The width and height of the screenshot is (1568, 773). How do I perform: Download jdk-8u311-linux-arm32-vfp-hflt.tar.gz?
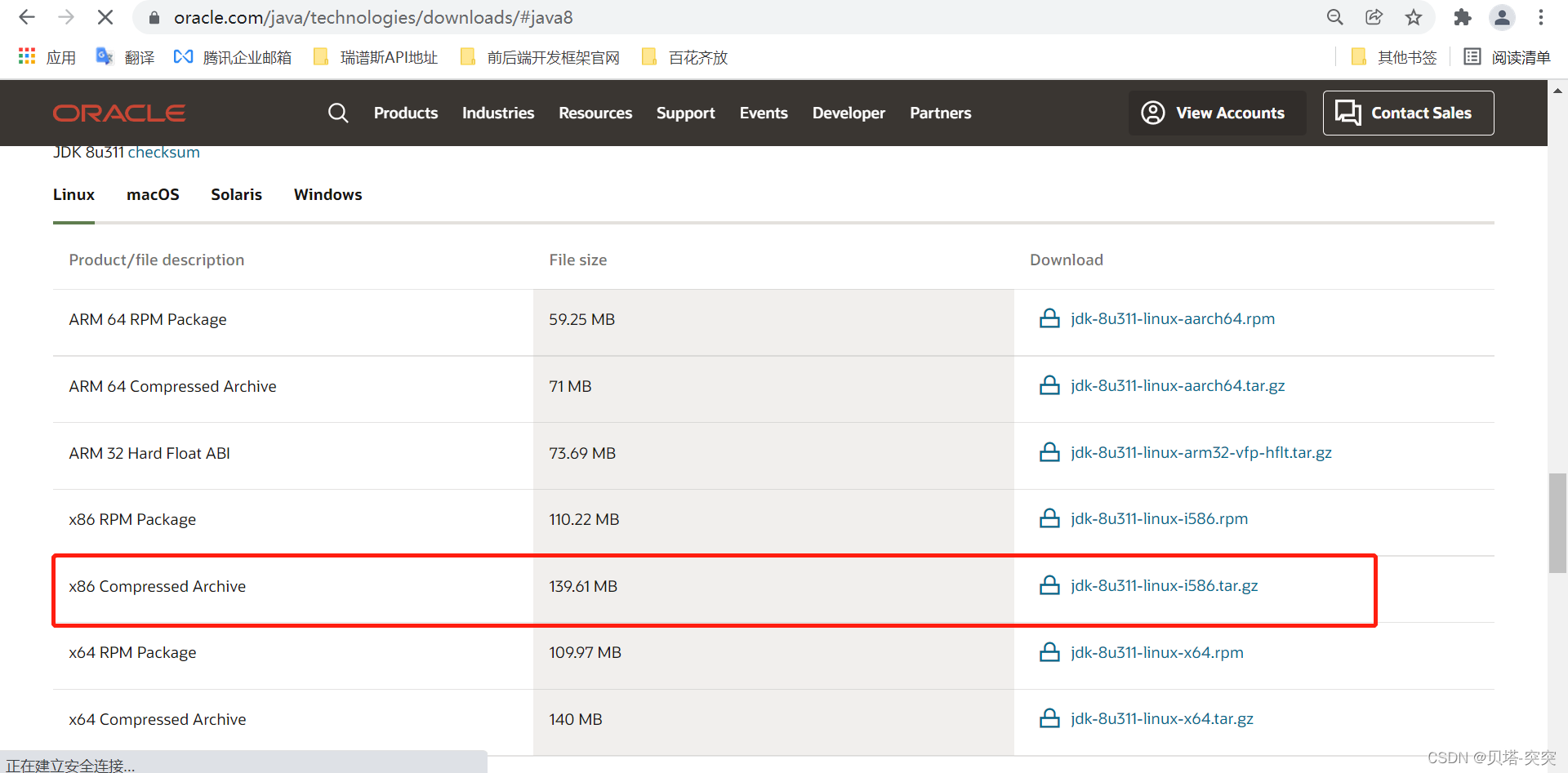click(x=1201, y=452)
